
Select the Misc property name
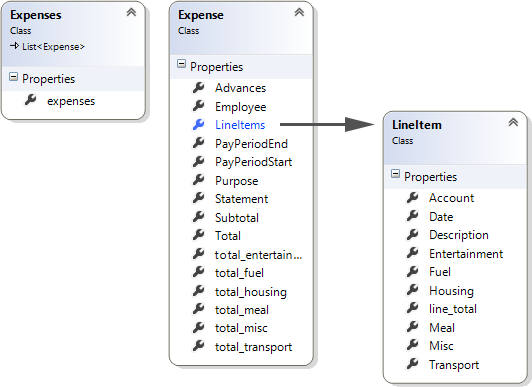point(441,346)
